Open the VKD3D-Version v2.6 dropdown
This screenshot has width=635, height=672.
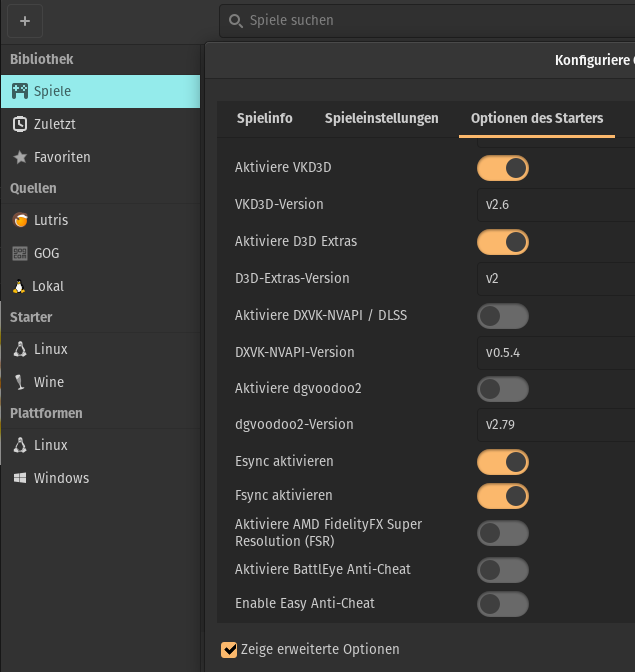(x=555, y=204)
